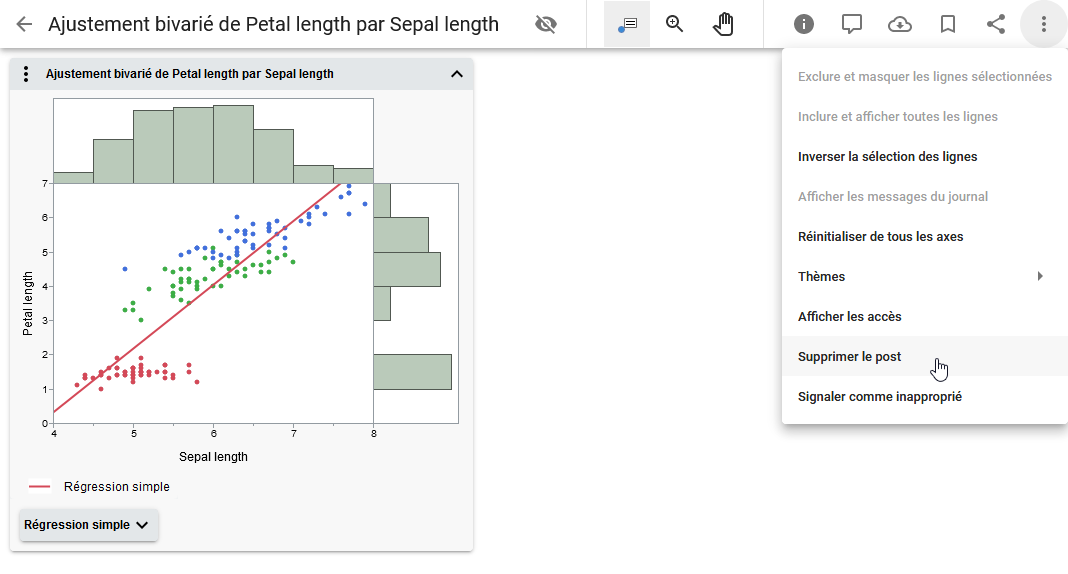Select the magnifier zoom tool

point(675,24)
